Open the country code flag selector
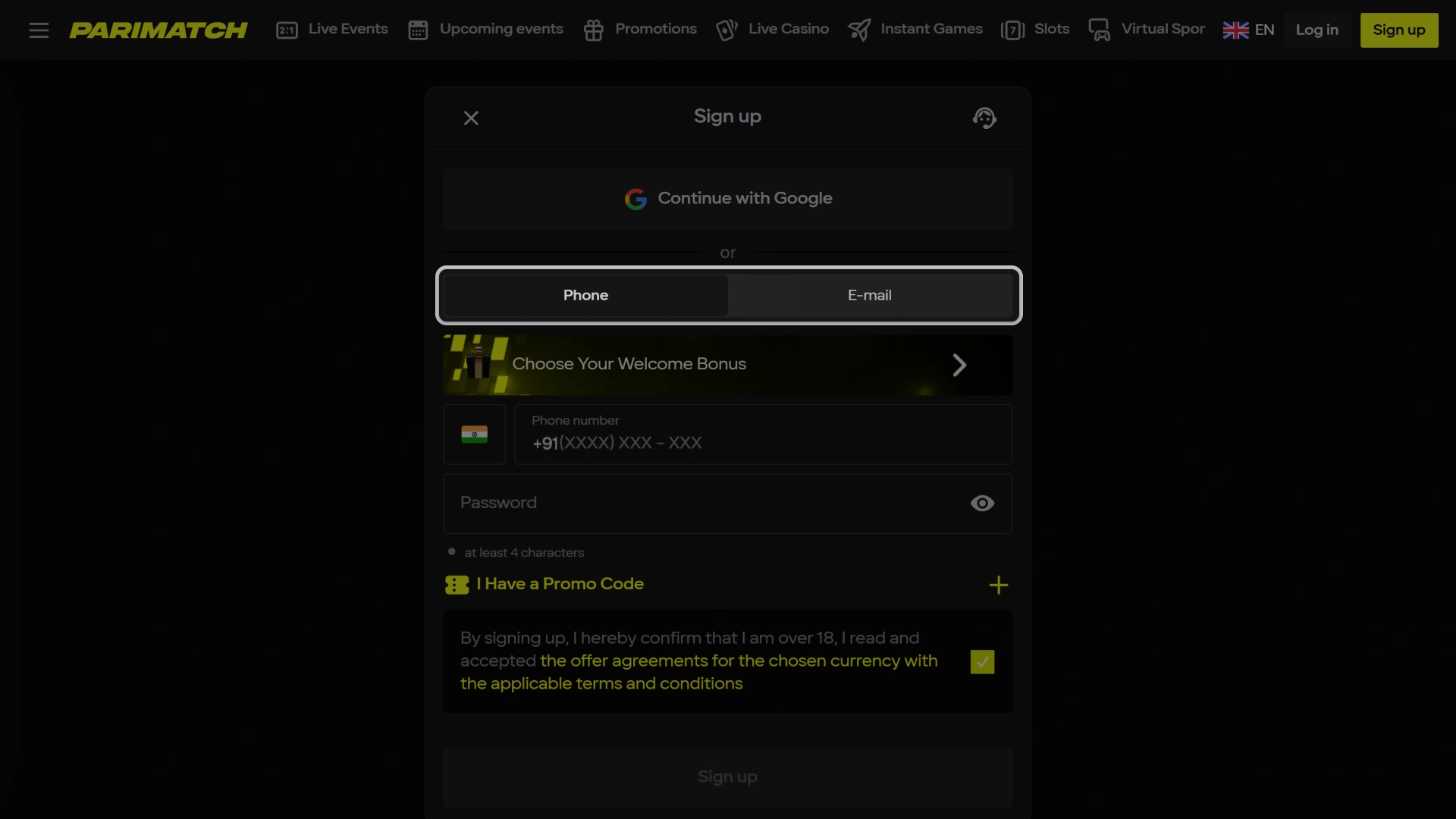This screenshot has height=819, width=1456. point(474,434)
